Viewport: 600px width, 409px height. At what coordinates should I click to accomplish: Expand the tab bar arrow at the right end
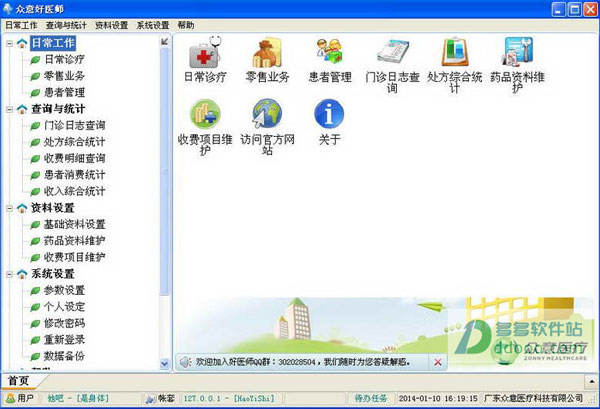(591, 381)
